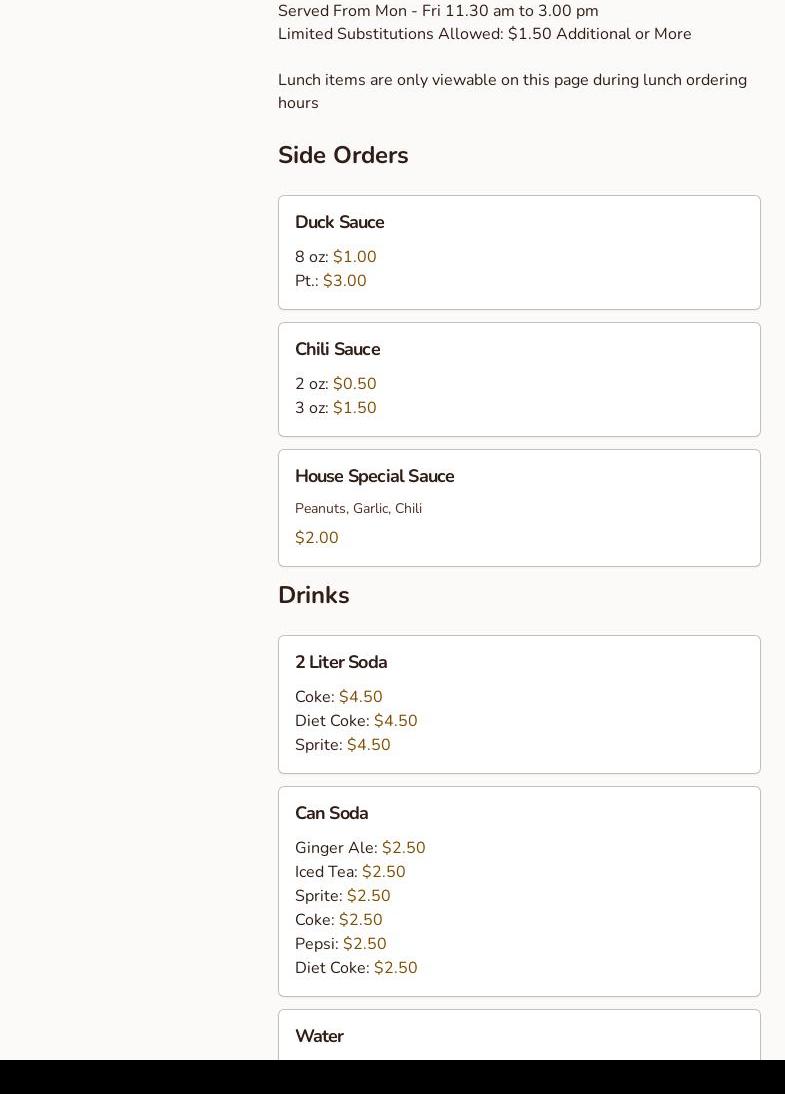Screen dimensions: 785x1094
Task: Click the Drinks section heading
Action: 314,595
